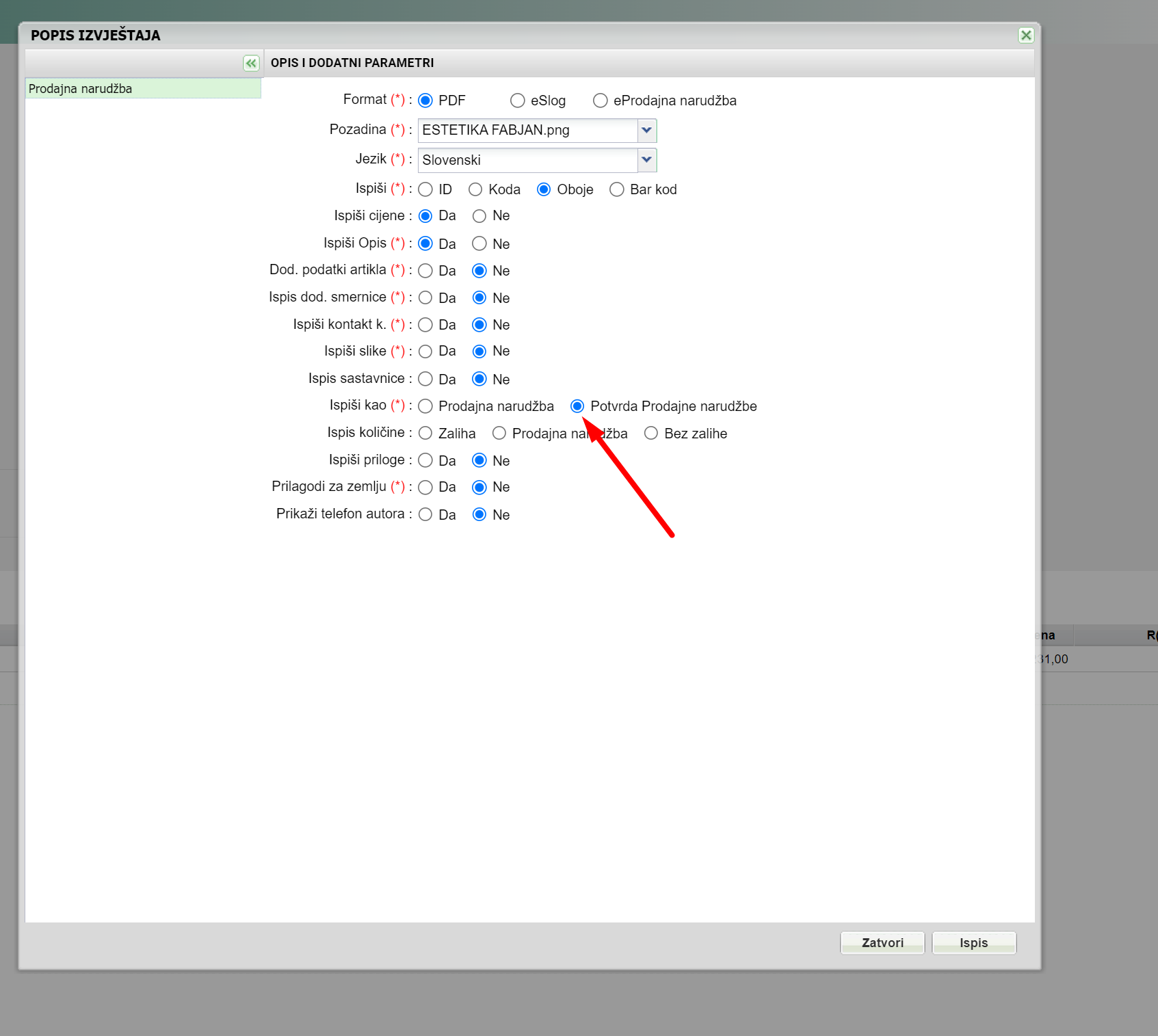The image size is (1158, 1036).
Task: Set Ispiši Opis to Da
Action: [425, 243]
